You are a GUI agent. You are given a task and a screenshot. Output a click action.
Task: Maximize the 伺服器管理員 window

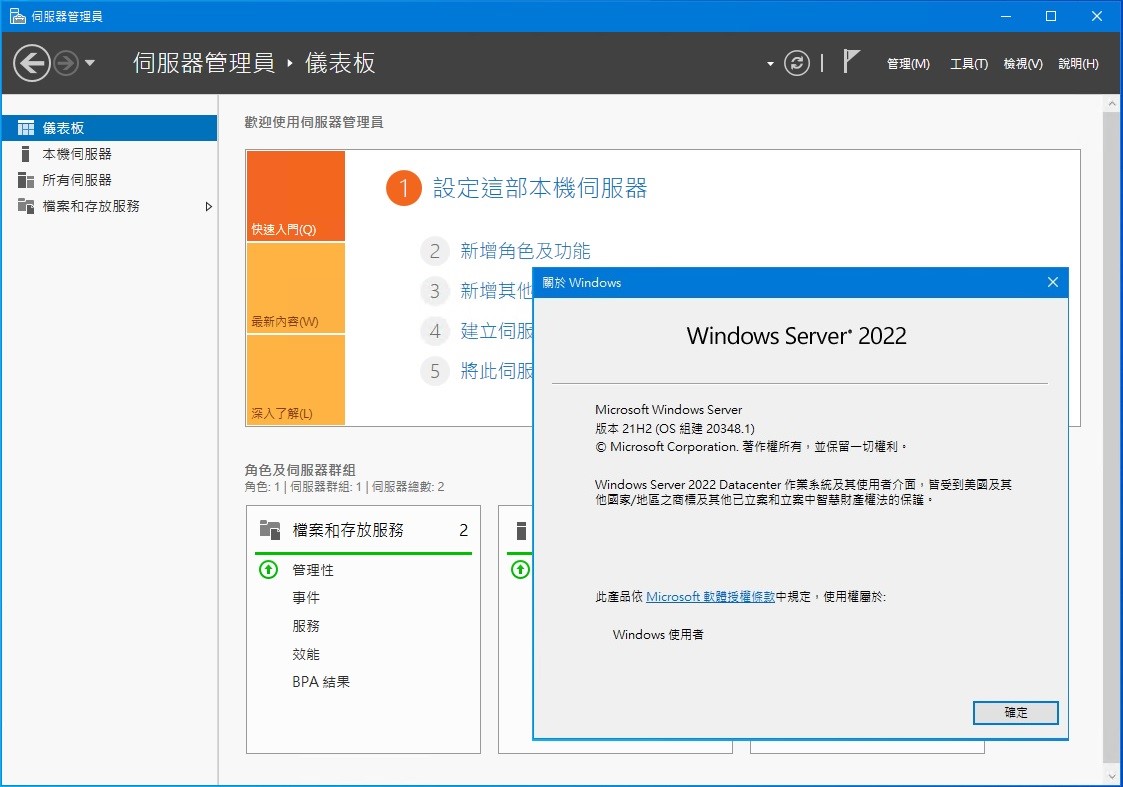pyautogui.click(x=1051, y=16)
